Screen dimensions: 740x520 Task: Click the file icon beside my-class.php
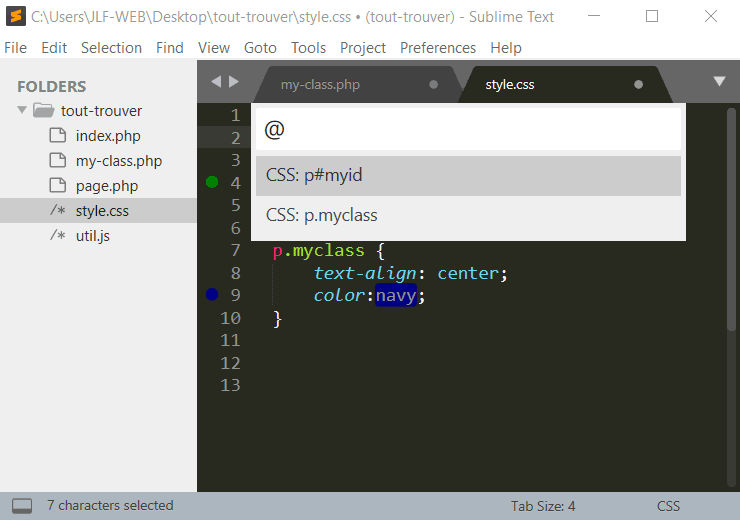[x=58, y=160]
